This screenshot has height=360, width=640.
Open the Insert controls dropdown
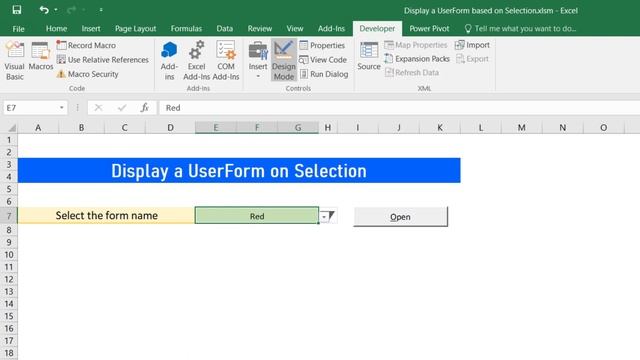point(258,60)
